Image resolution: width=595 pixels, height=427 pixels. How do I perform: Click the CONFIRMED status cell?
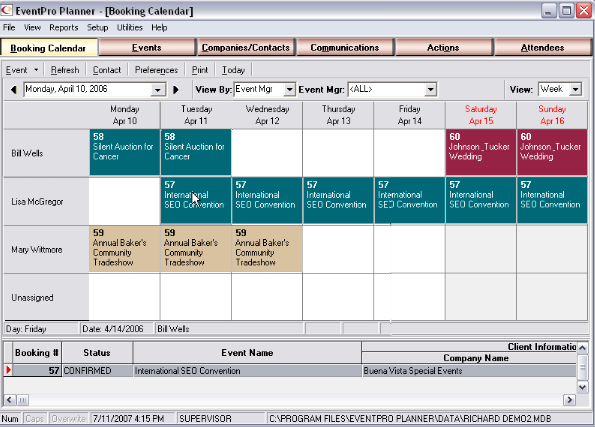point(97,370)
